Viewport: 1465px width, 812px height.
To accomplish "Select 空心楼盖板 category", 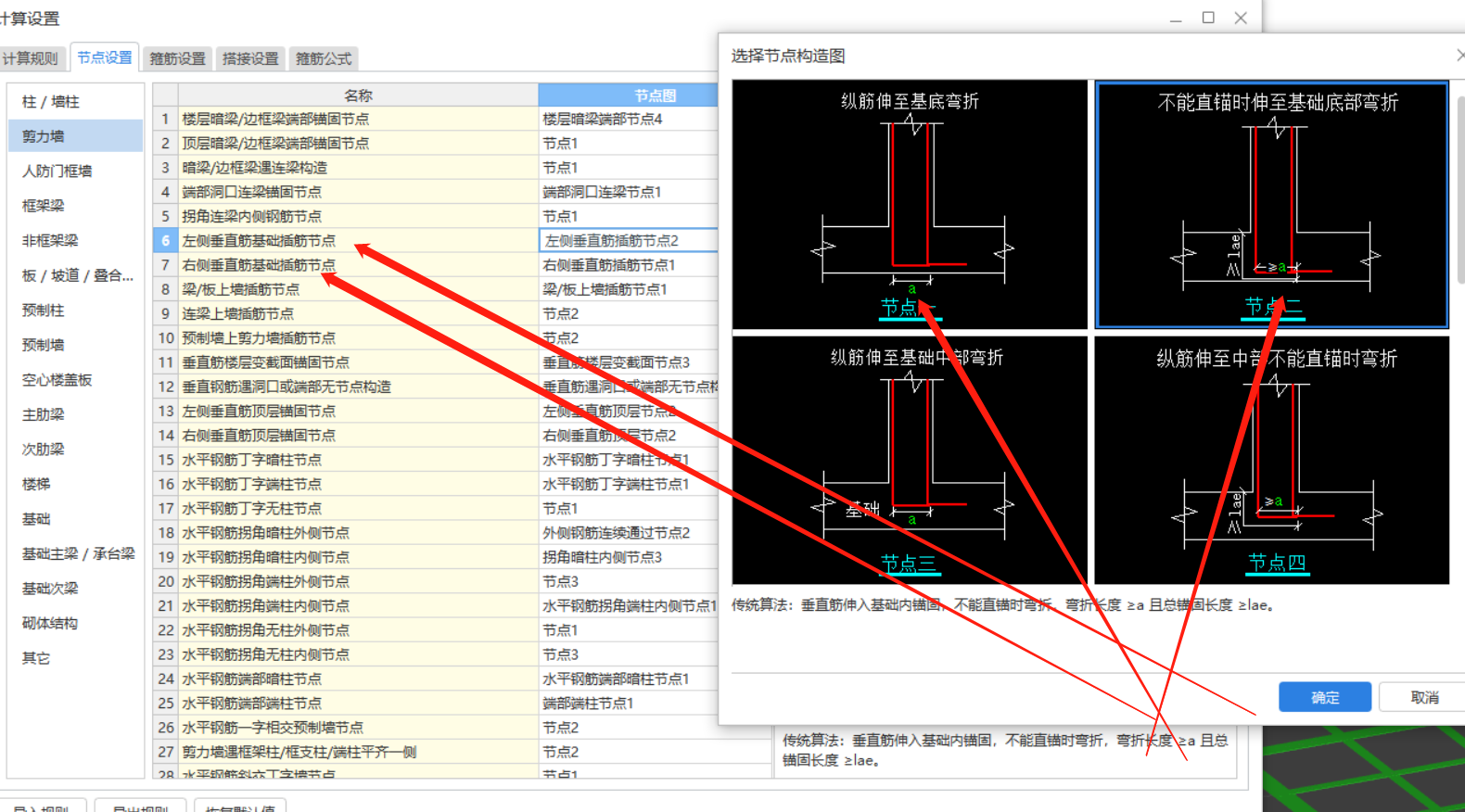I will click(x=76, y=380).
